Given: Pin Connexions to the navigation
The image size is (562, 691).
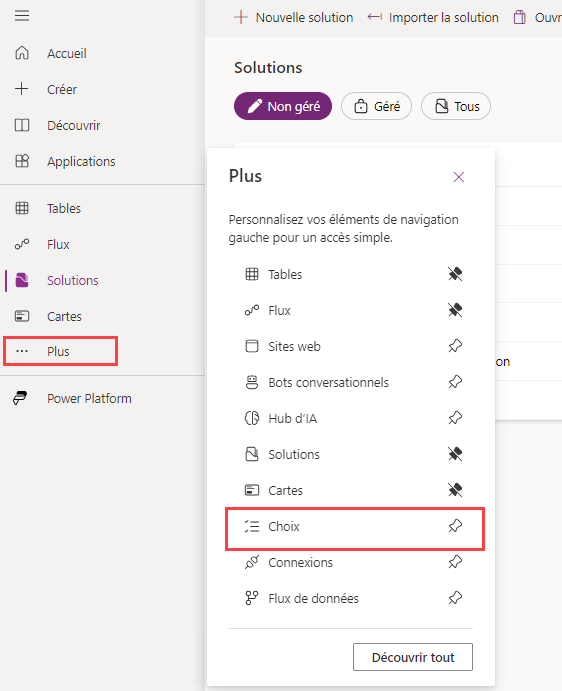Looking at the screenshot, I should point(455,562).
